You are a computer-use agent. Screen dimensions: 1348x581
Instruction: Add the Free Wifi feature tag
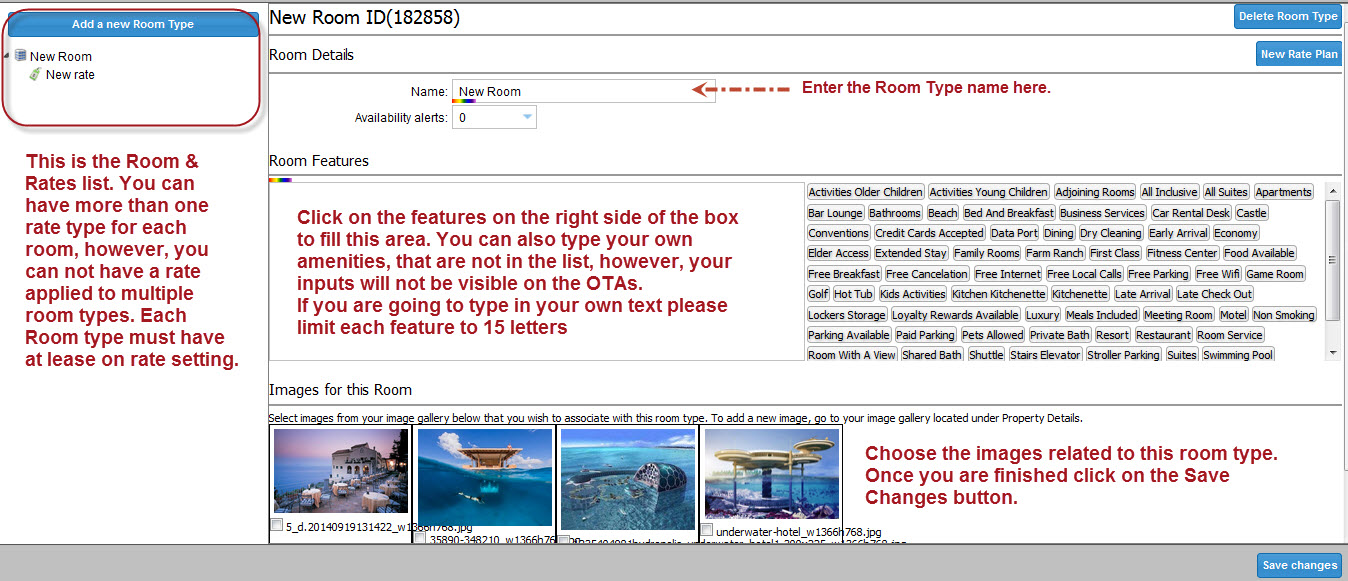pyautogui.click(x=1216, y=274)
